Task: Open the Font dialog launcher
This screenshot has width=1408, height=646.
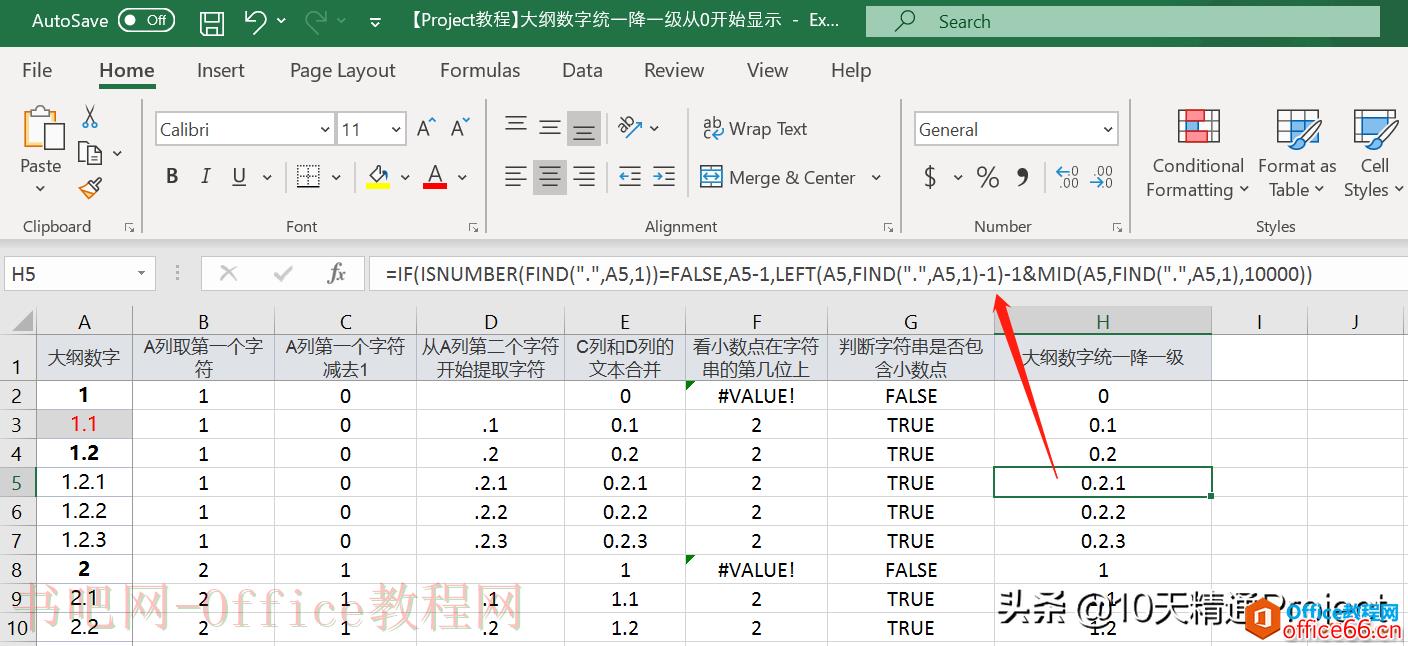Action: point(473,228)
